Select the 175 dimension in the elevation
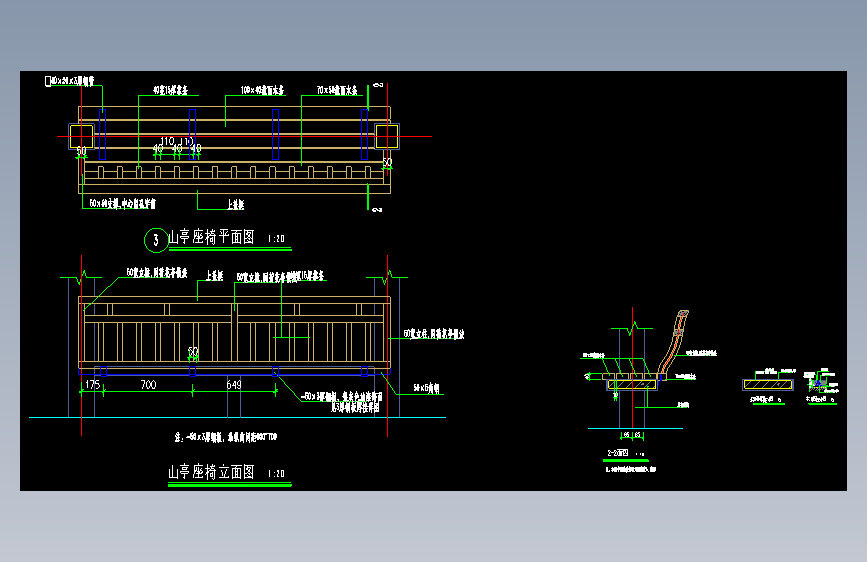 [x=92, y=384]
